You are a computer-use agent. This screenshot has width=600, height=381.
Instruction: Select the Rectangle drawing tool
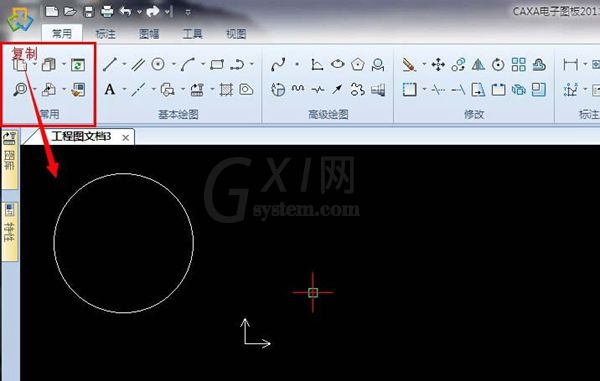pos(217,64)
